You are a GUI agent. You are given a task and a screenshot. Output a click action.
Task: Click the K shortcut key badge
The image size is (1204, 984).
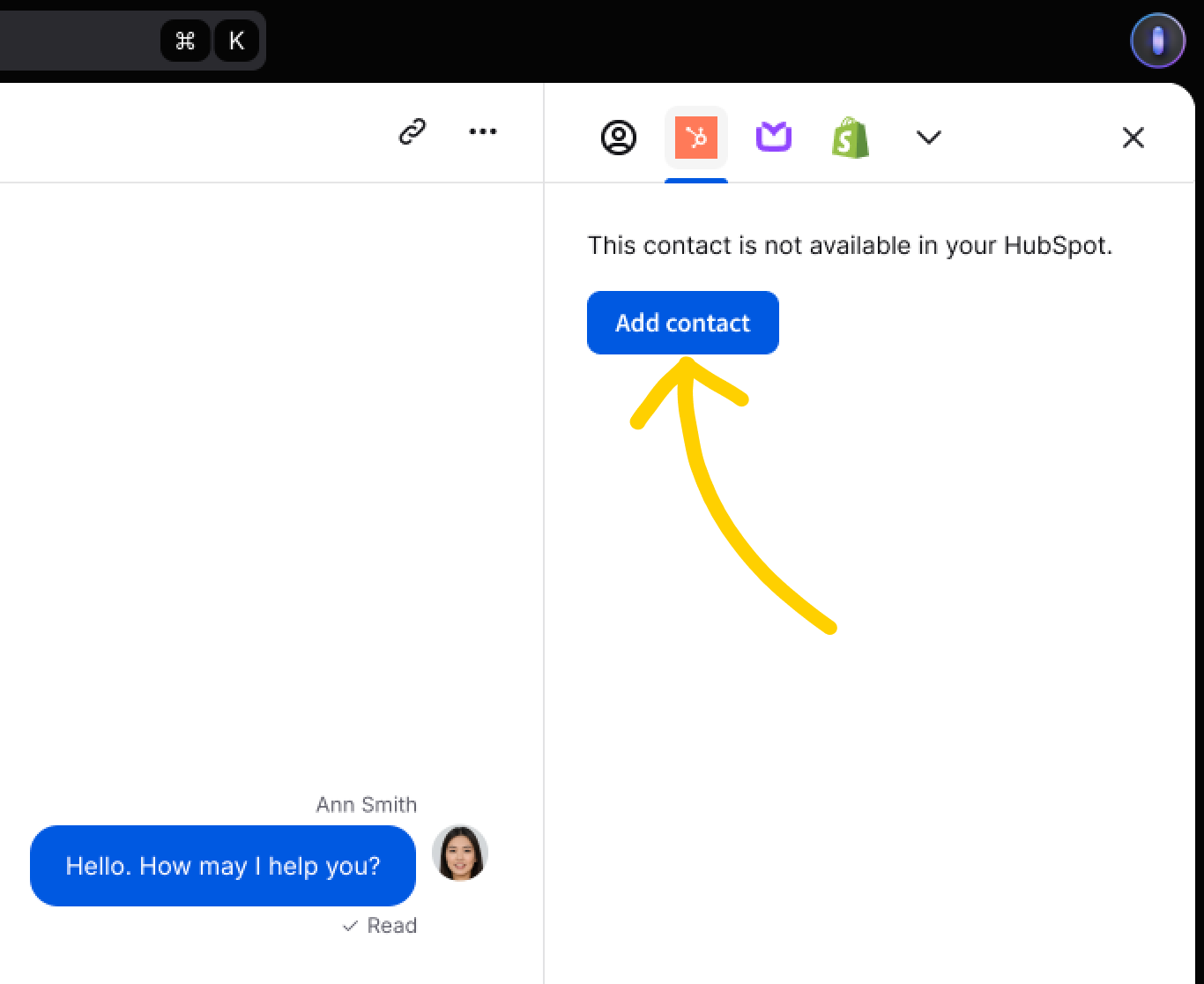[236, 41]
